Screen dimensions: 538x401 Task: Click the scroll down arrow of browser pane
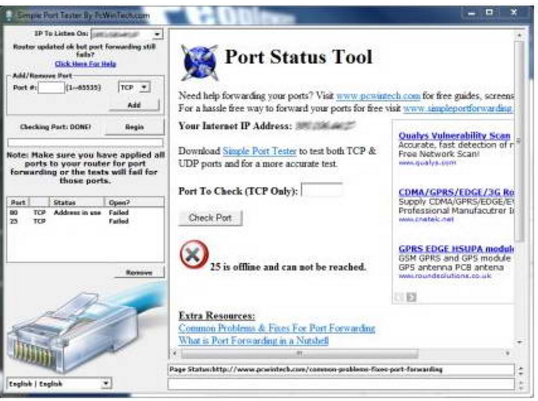tap(519, 342)
